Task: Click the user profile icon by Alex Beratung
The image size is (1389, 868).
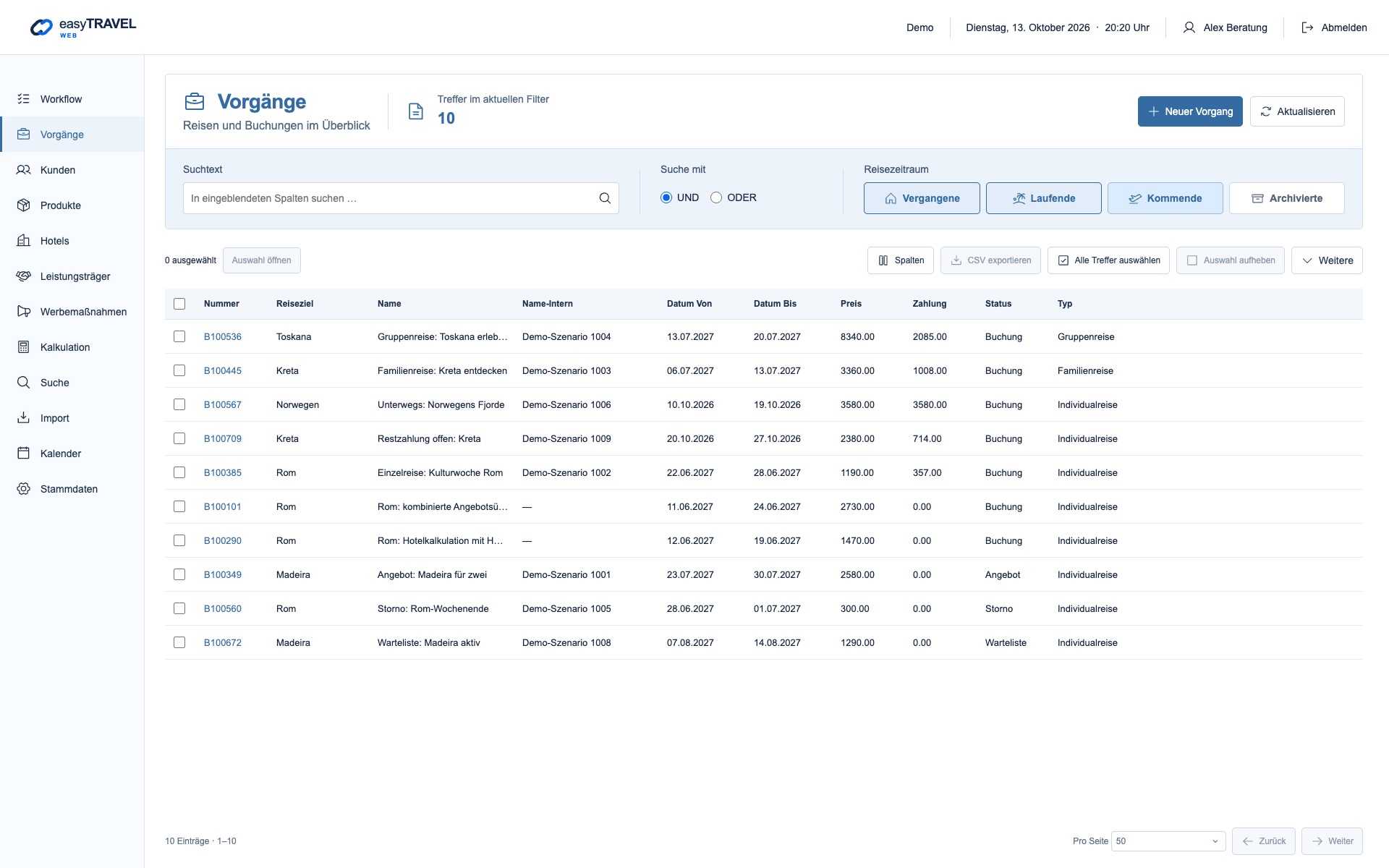Action: [1189, 27]
